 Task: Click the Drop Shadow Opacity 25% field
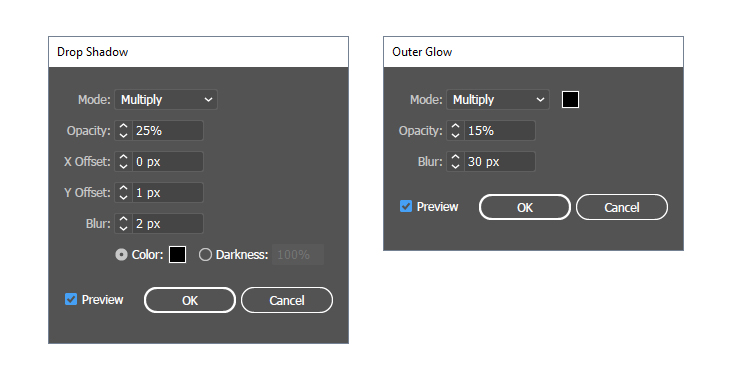168,130
